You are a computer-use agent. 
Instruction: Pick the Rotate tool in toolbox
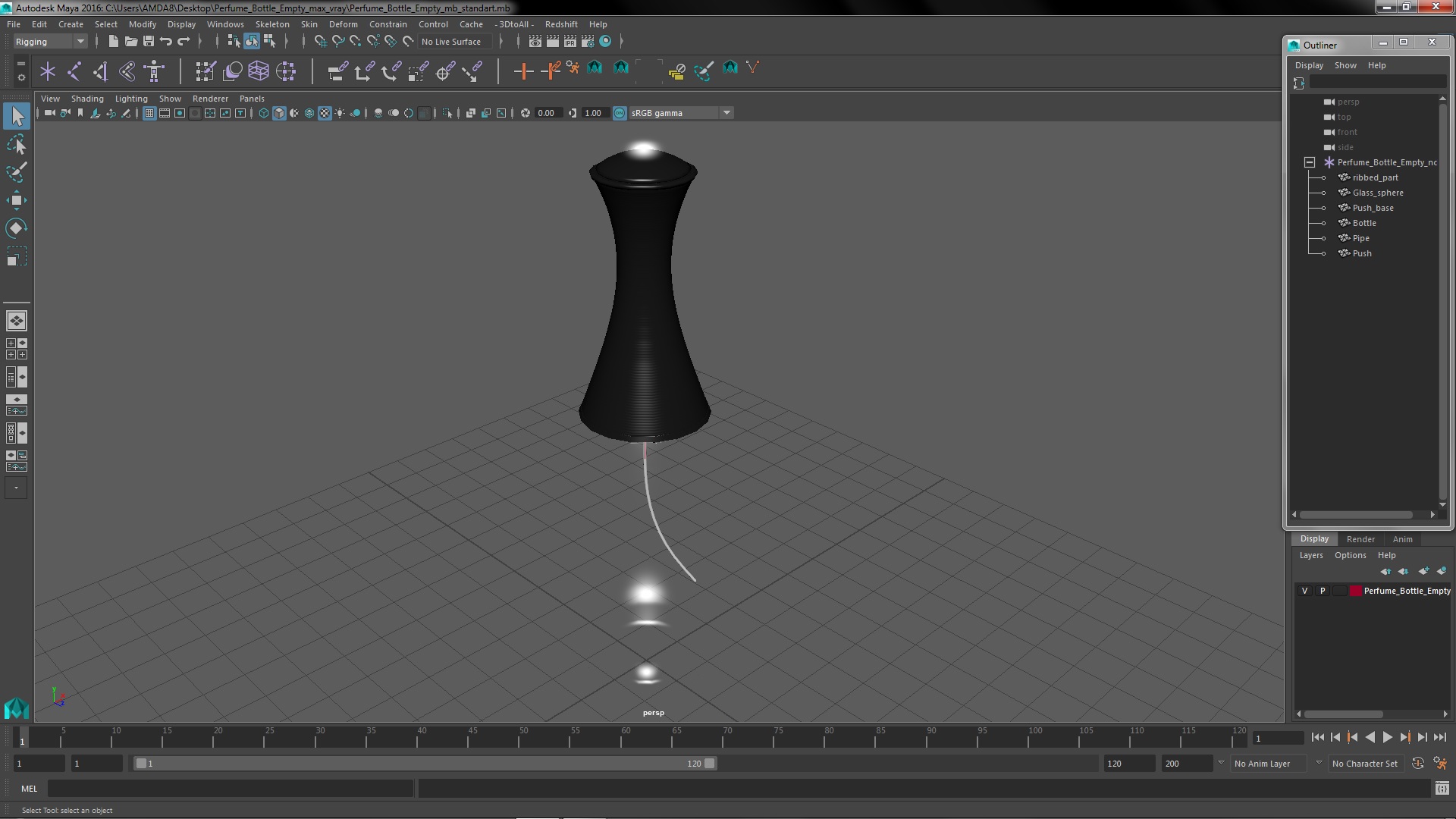click(x=17, y=228)
